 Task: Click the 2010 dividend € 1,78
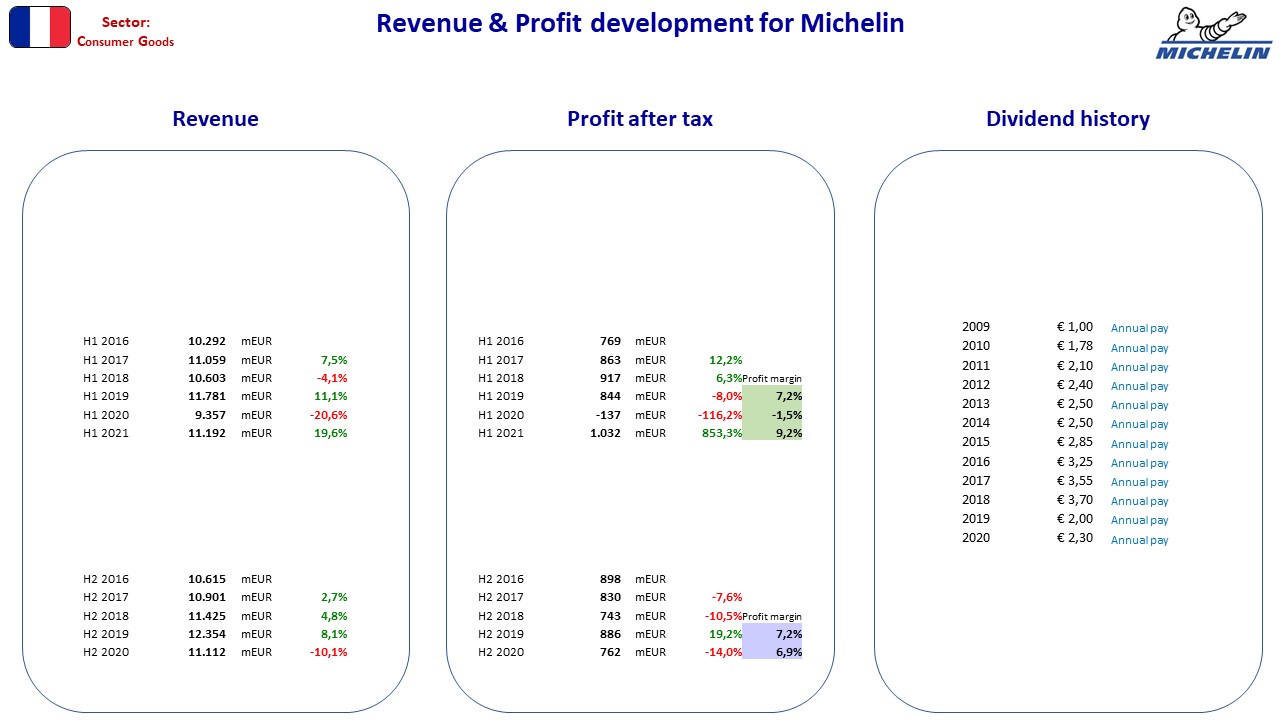coord(1075,346)
